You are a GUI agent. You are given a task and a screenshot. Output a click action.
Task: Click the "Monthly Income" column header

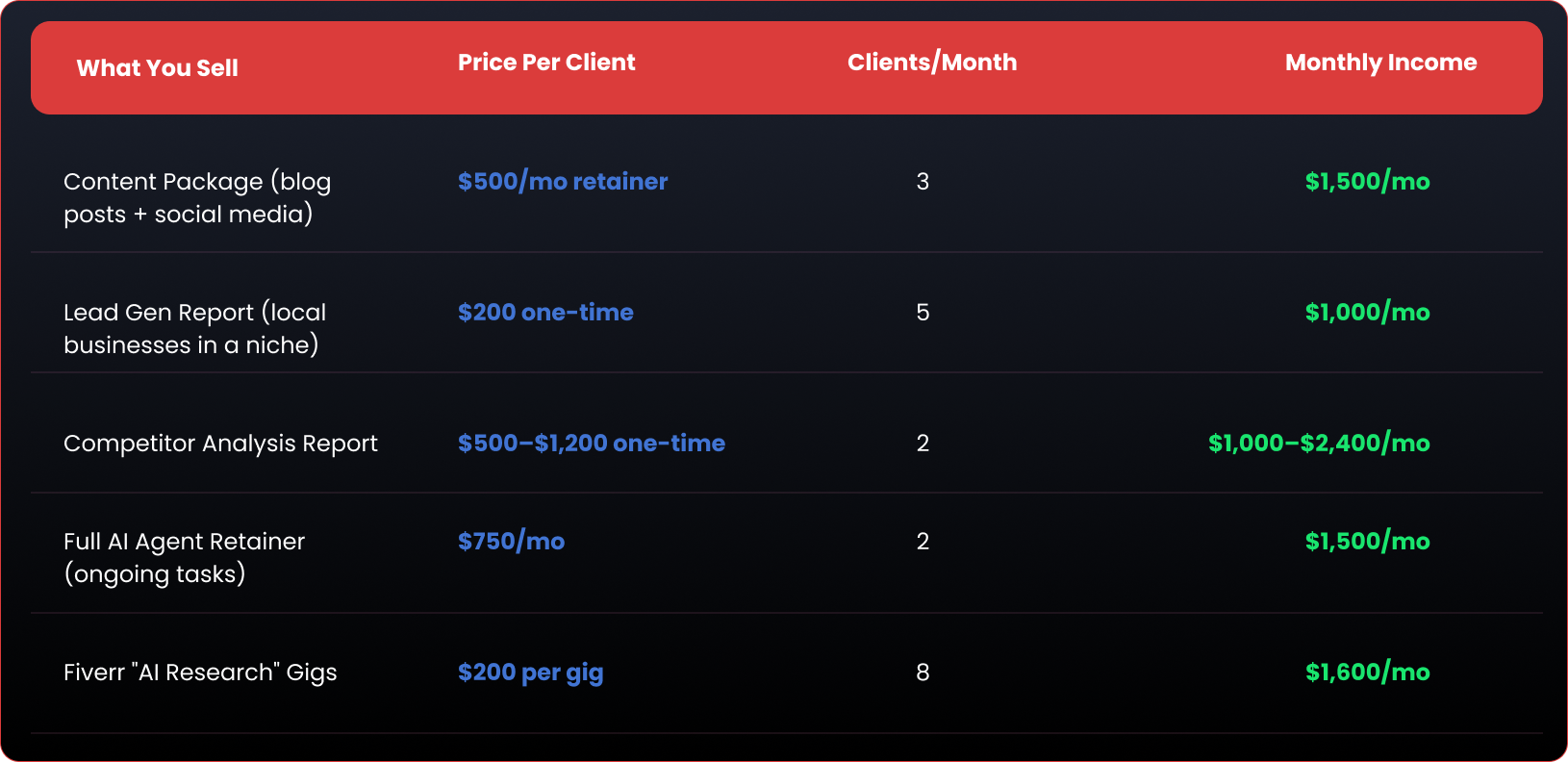coord(1380,63)
